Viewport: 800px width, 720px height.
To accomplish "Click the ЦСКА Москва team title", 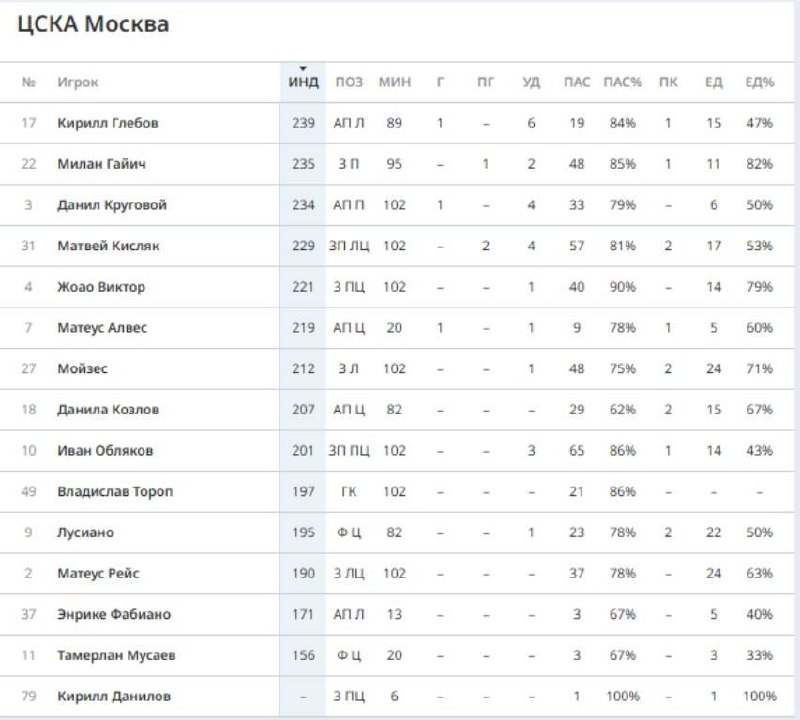I will [93, 25].
